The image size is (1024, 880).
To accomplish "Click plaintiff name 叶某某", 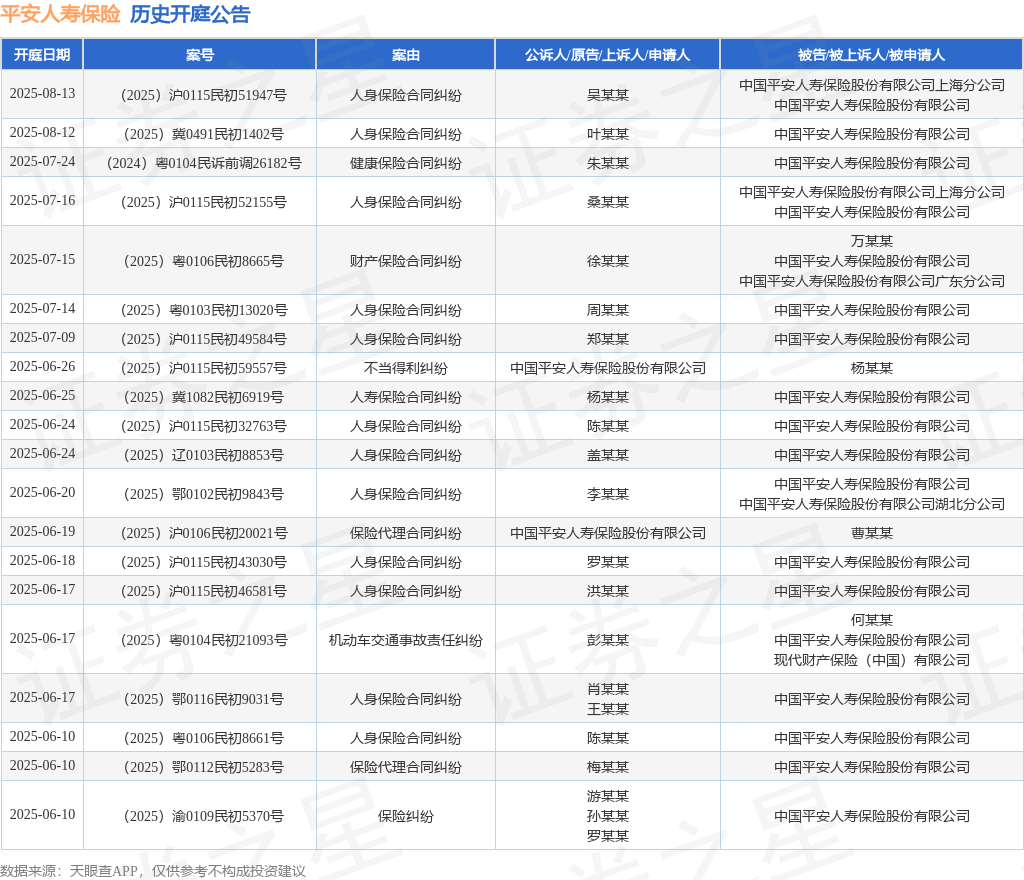I will 607,134.
